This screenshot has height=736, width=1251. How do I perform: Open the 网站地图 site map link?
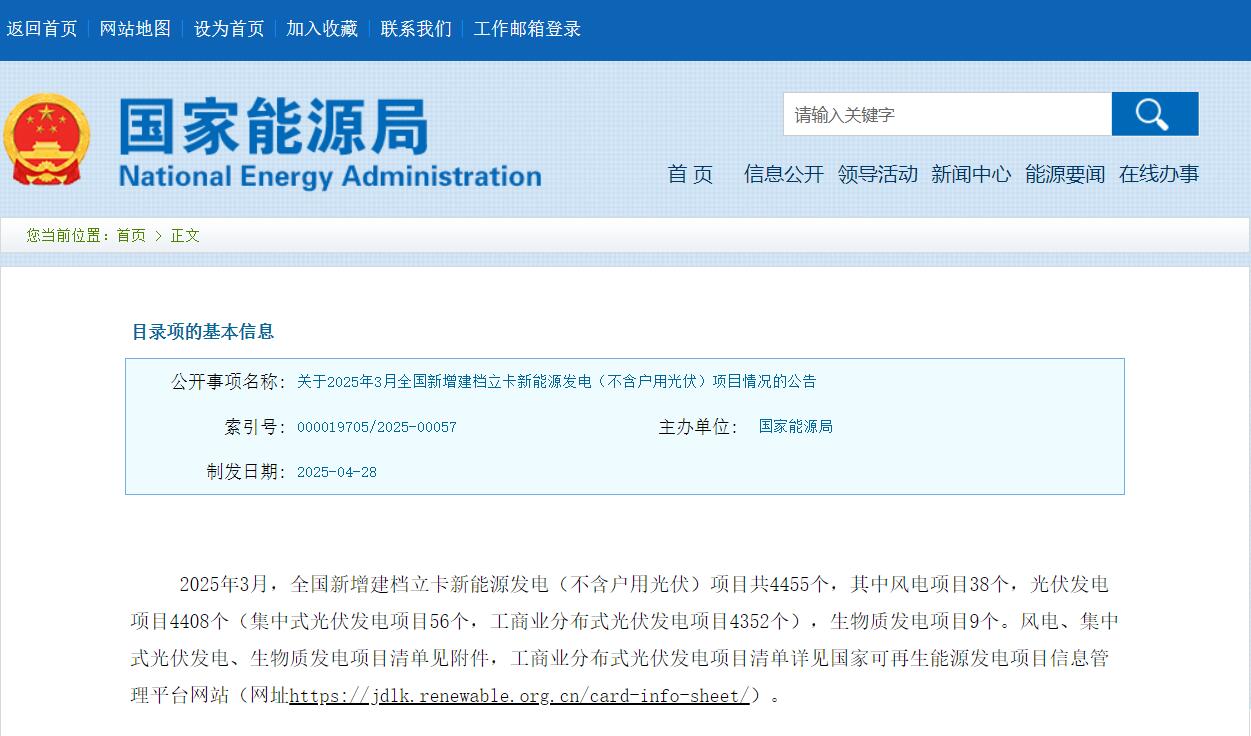point(135,29)
